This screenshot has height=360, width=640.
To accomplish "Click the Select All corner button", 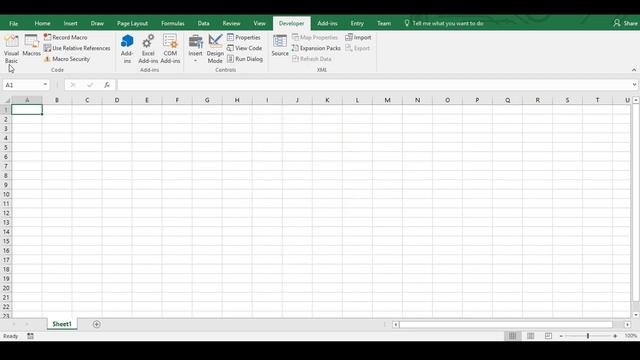I will pos(7,100).
